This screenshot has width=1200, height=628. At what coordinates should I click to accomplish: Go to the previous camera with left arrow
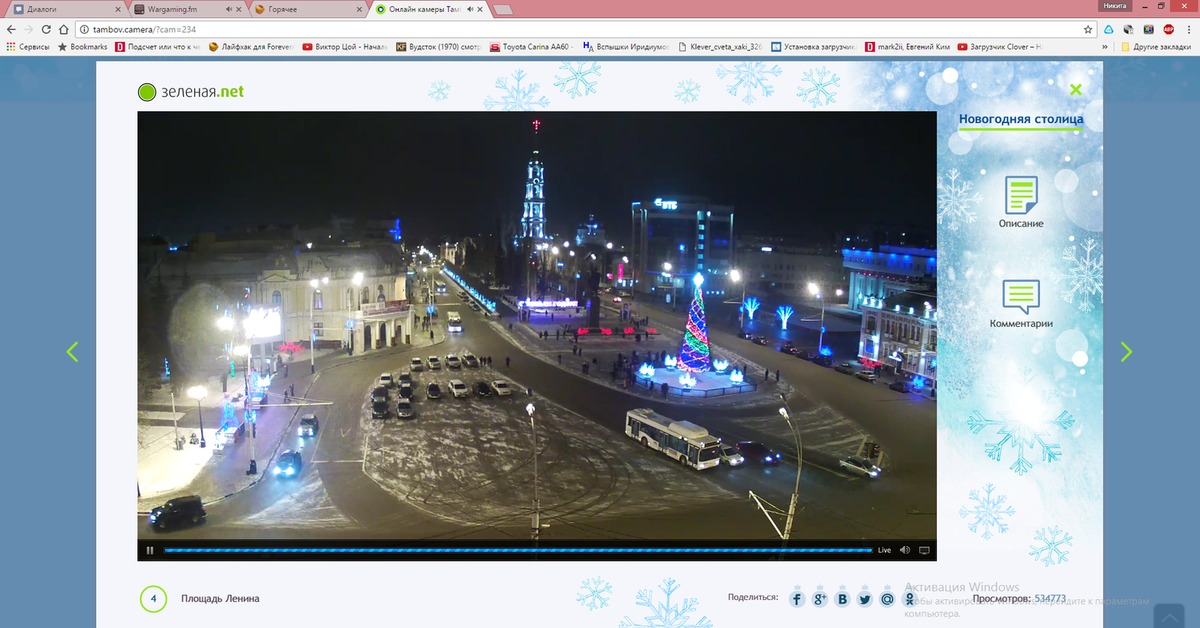click(72, 352)
